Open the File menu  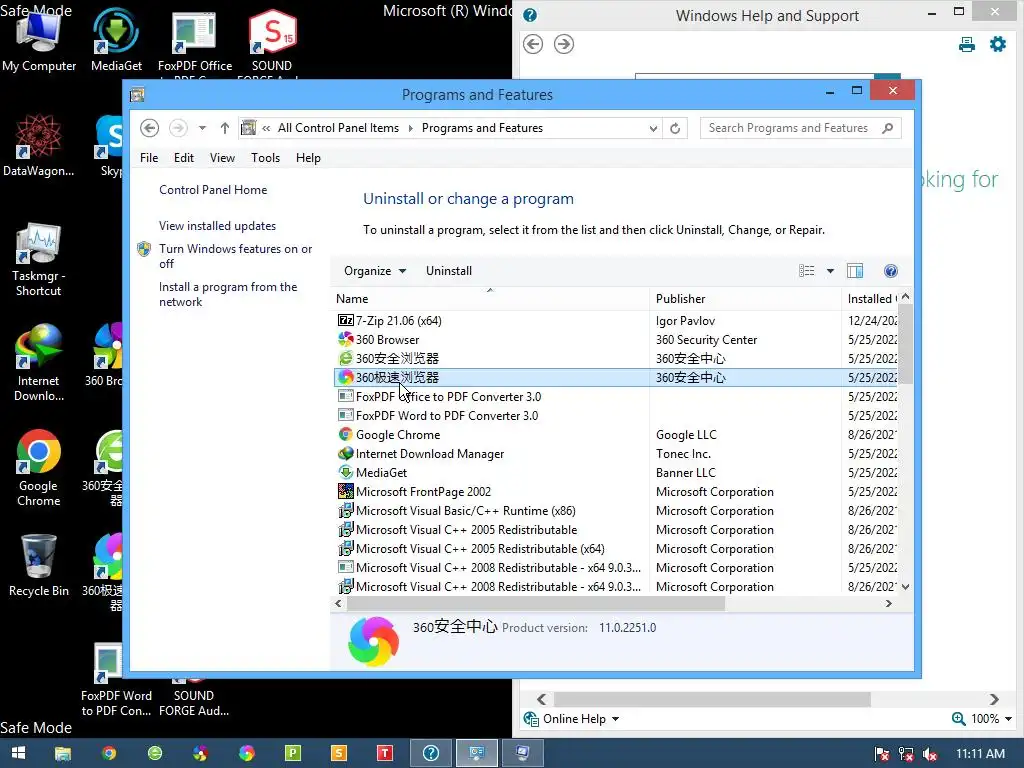click(149, 158)
